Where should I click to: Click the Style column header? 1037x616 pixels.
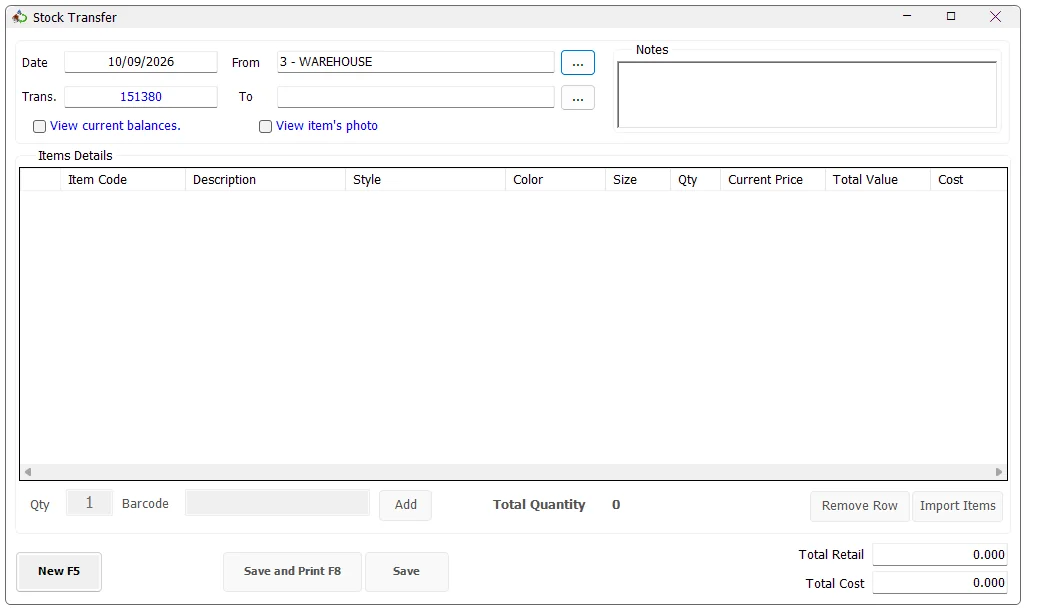[x=425, y=180]
